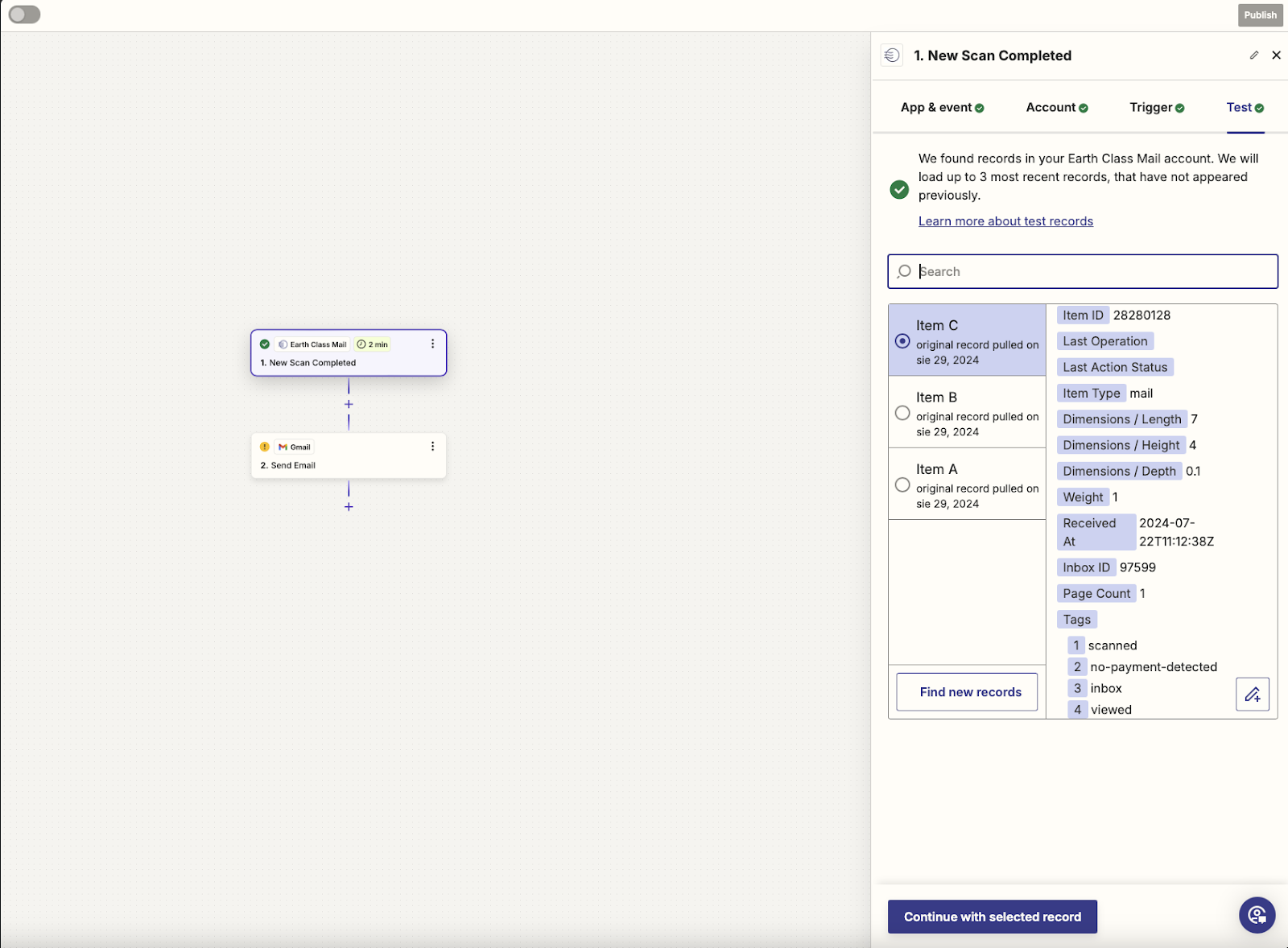Open the Trigger tab
Image resolution: width=1288 pixels, height=948 pixels.
[1157, 108]
